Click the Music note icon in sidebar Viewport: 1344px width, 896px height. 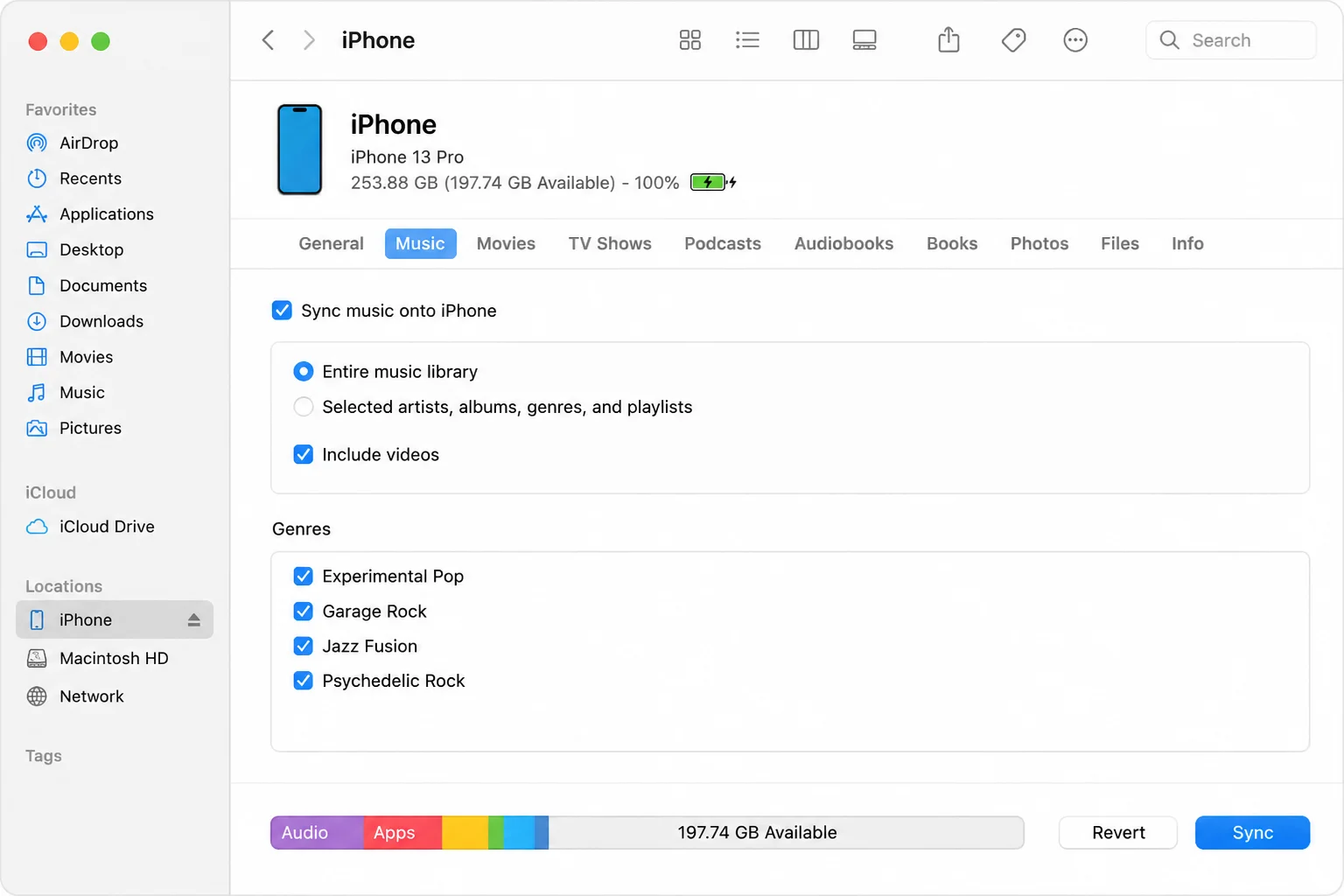click(37, 393)
